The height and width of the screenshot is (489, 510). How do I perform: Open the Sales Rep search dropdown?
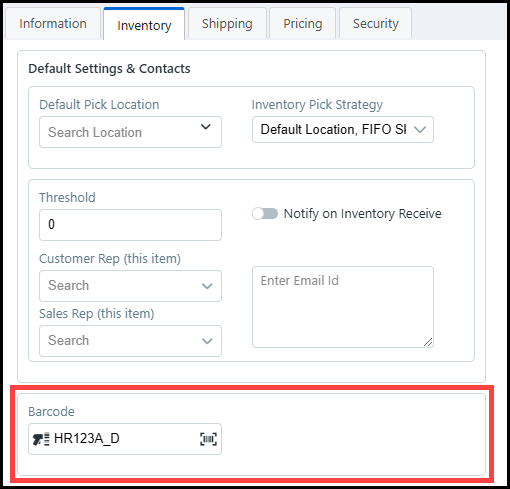(x=130, y=341)
